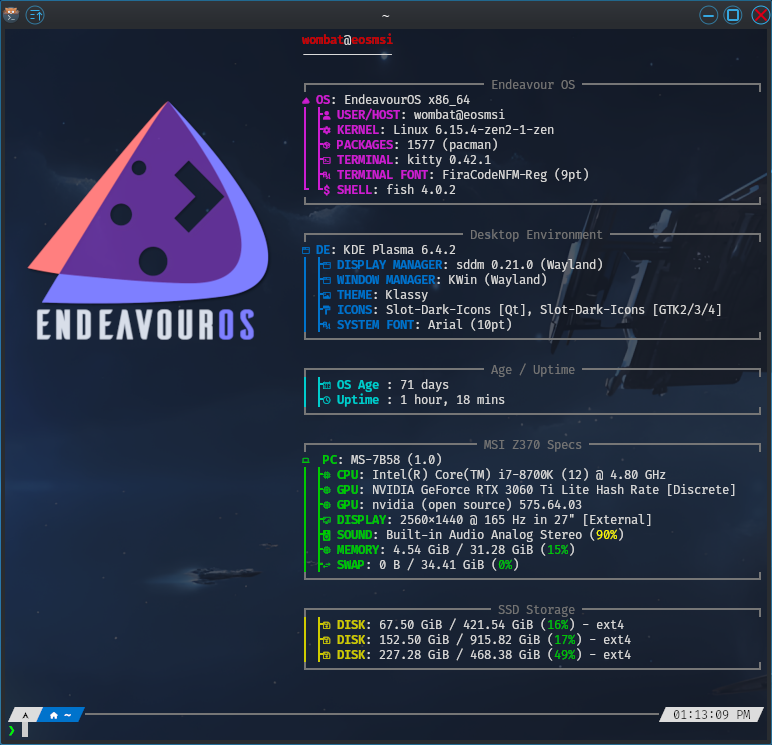Click the home directory segment in the prompt

tap(61, 715)
